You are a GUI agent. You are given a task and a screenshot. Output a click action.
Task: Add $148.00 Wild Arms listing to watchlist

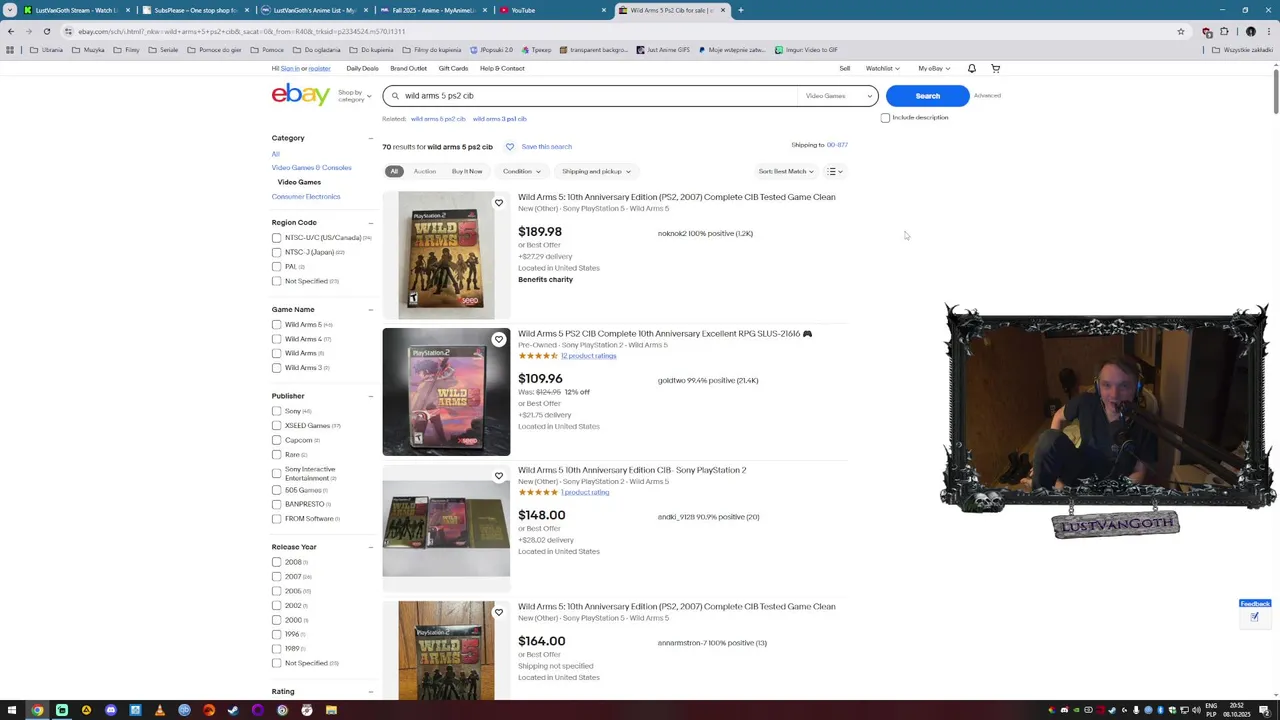point(499,476)
